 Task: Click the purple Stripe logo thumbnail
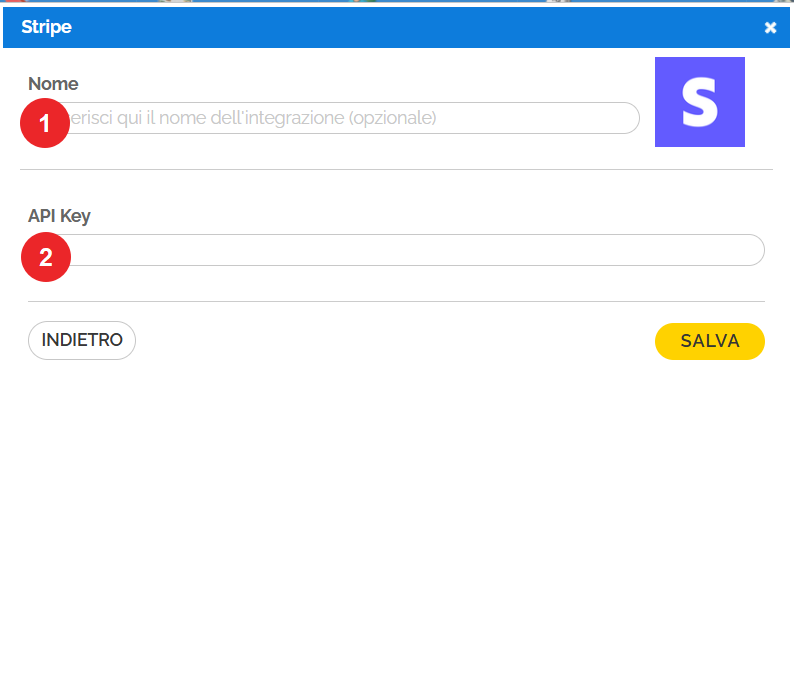699,102
